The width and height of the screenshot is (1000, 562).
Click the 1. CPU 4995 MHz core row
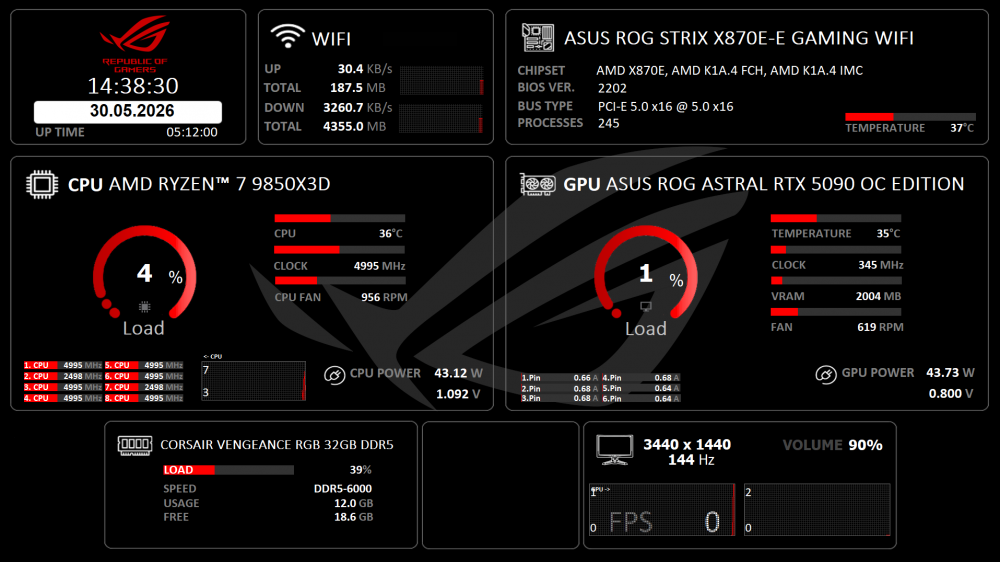[x=63, y=366]
